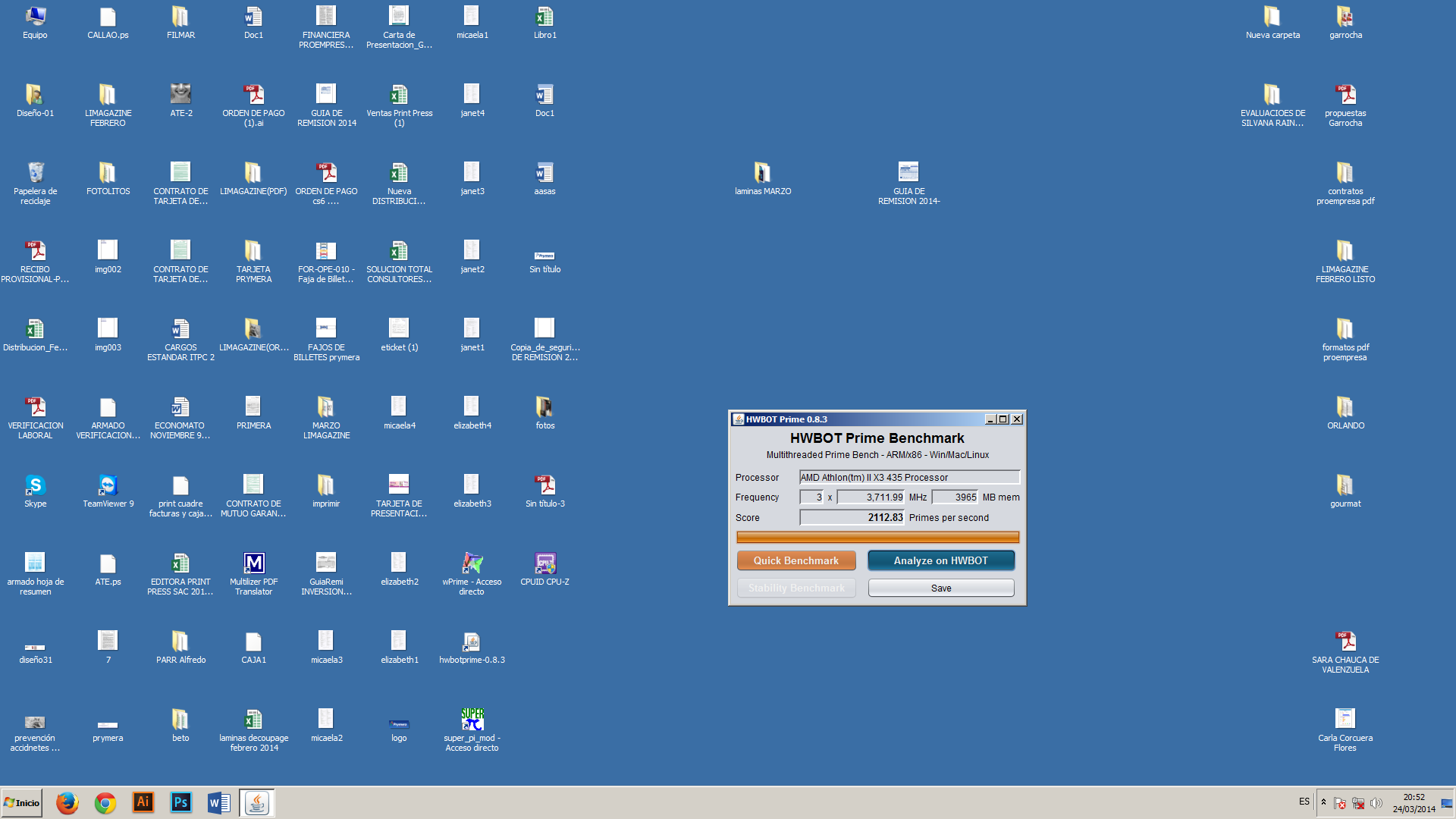Maximize the HWBOT Prime window
This screenshot has height=819, width=1456.
(1003, 419)
